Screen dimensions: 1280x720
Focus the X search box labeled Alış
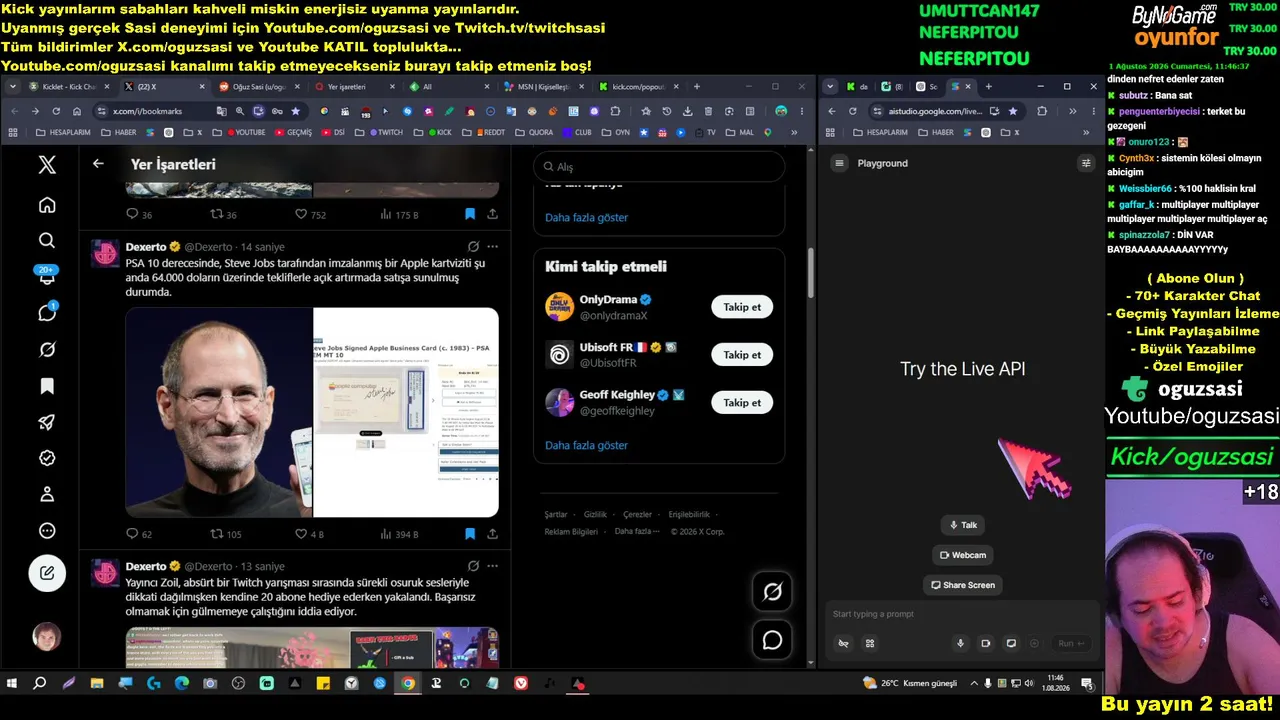tap(659, 166)
